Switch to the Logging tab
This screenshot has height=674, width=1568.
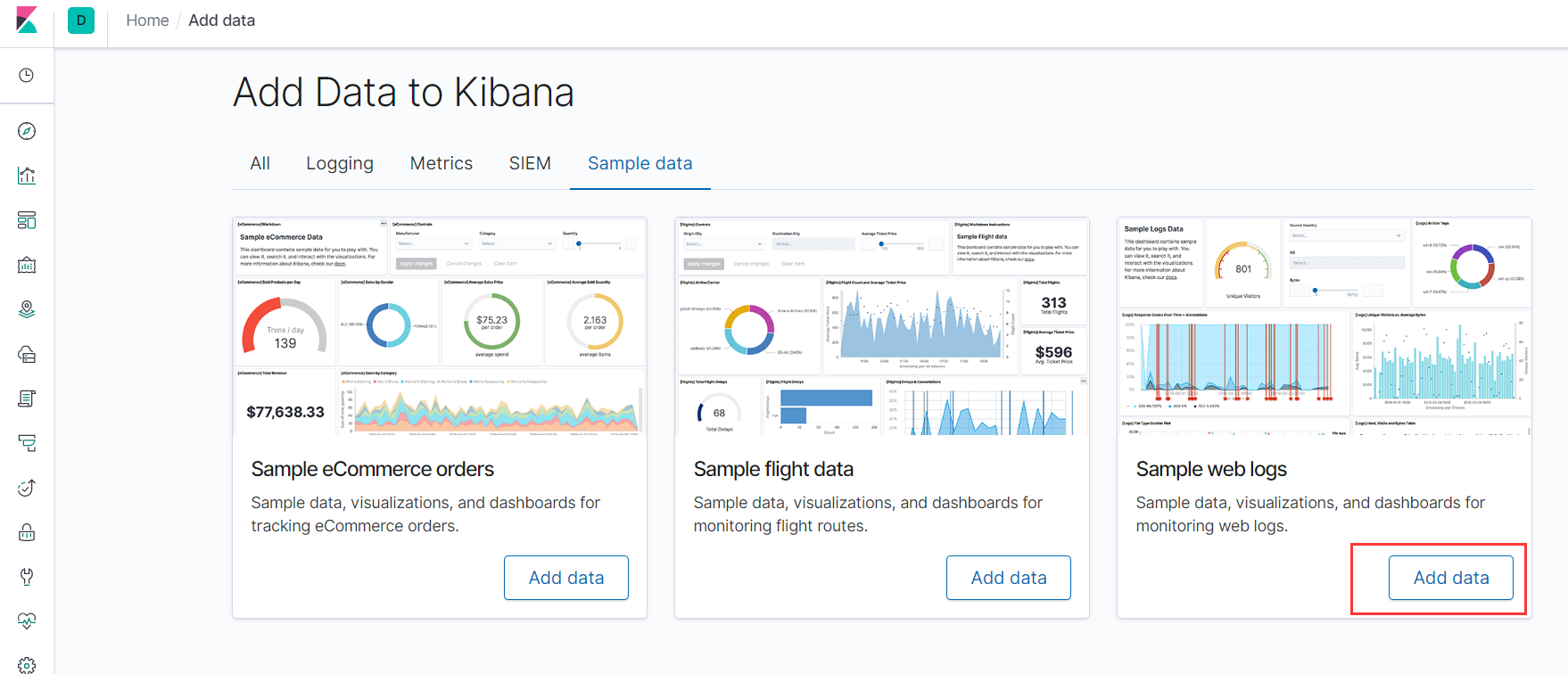pyautogui.click(x=340, y=163)
